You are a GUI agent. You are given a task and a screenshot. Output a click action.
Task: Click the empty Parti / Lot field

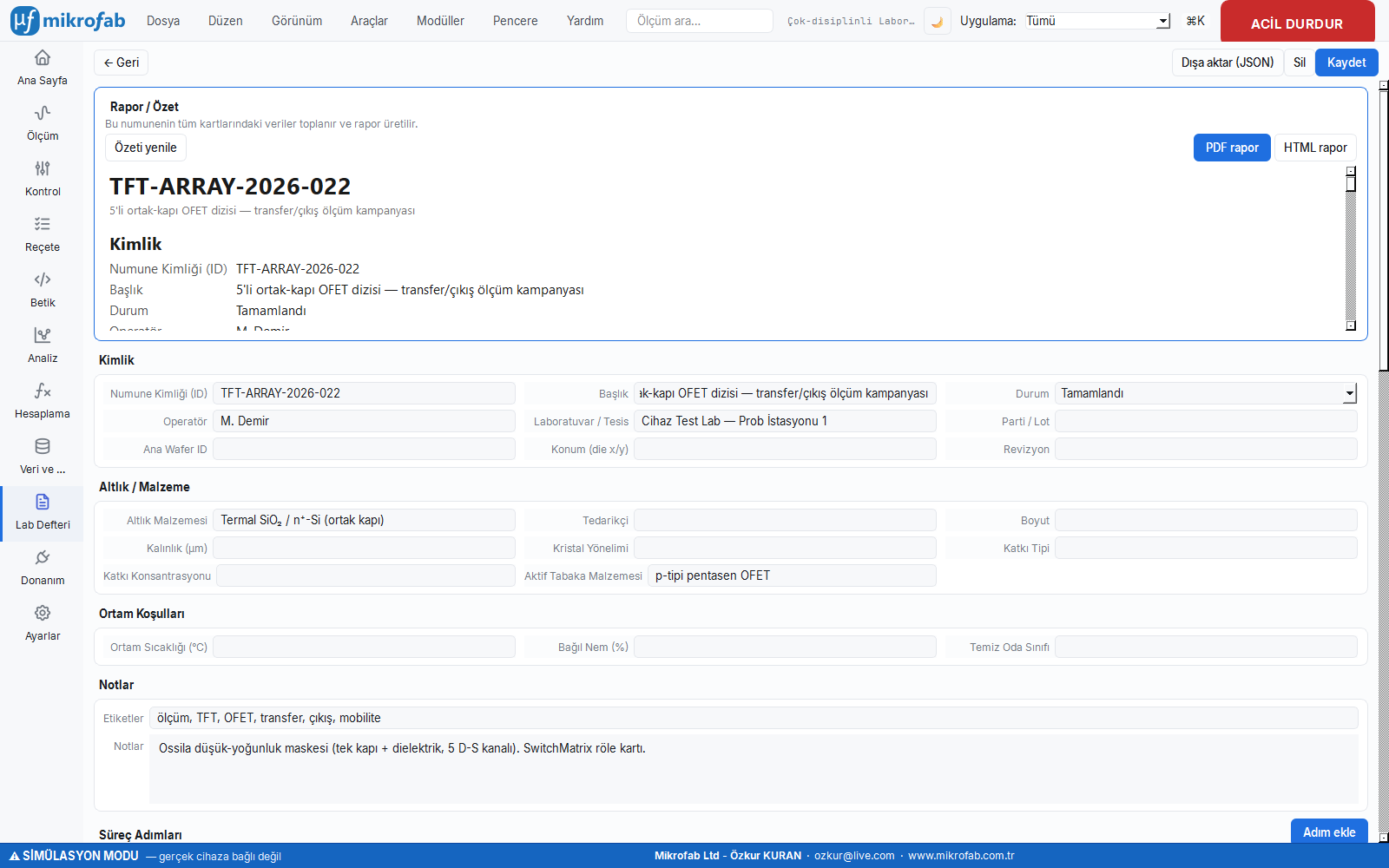point(1206,421)
